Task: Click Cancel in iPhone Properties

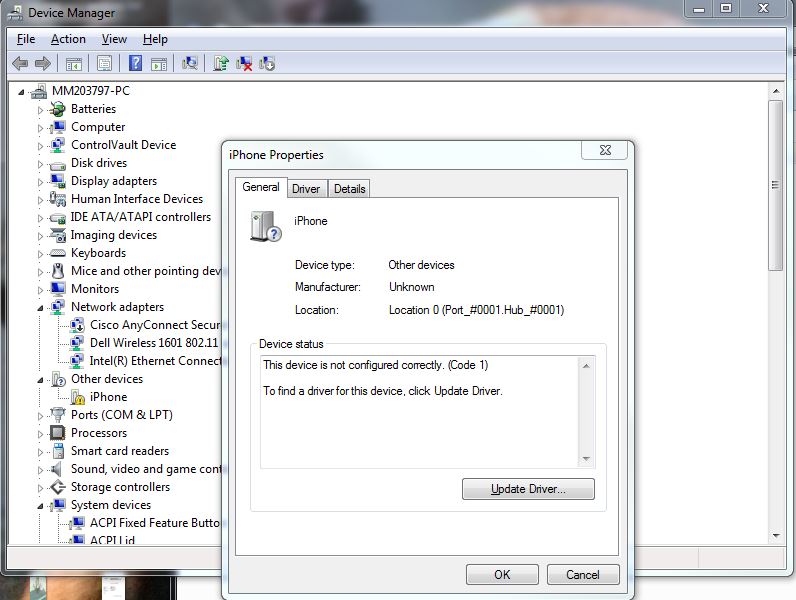Action: click(x=583, y=575)
